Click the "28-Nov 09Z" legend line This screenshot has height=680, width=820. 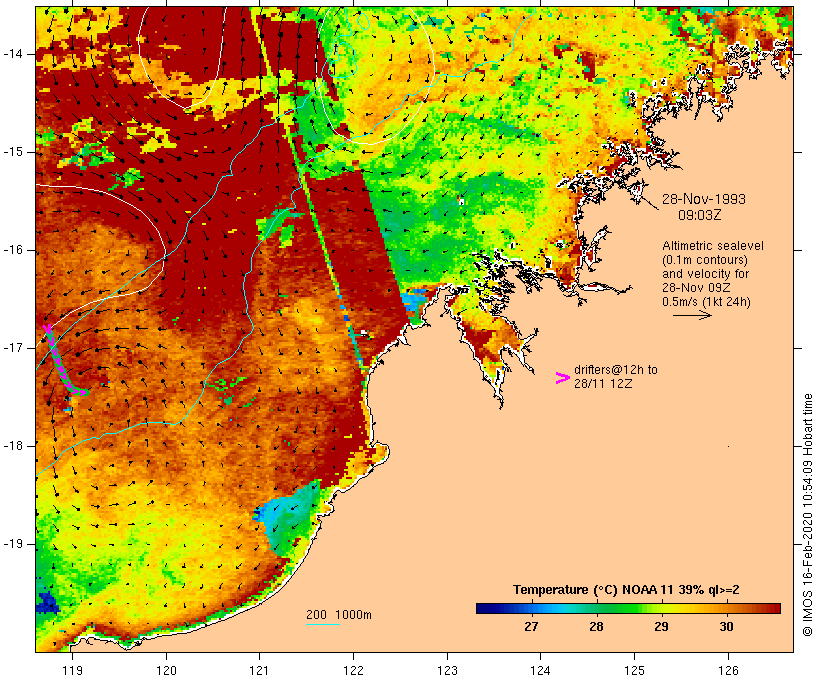coord(696,288)
